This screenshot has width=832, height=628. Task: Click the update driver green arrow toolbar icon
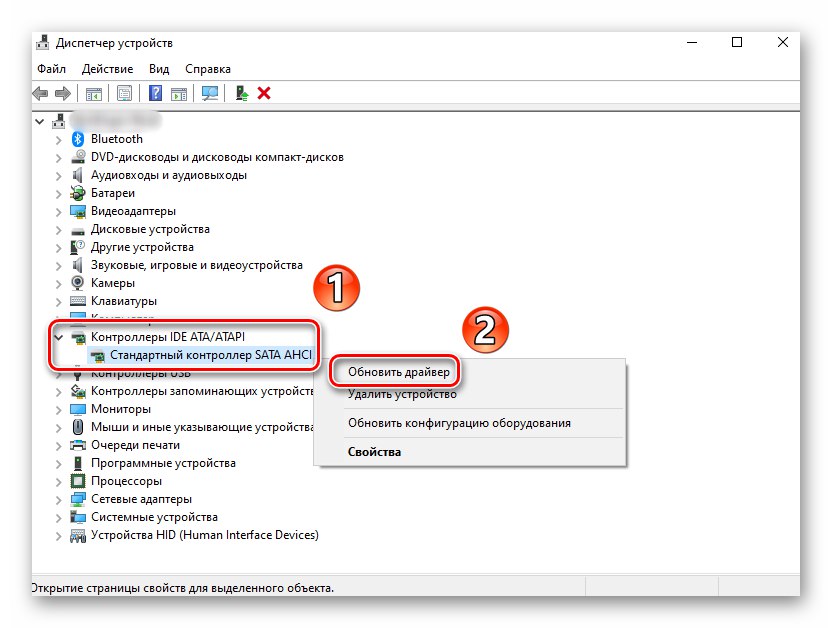242,93
